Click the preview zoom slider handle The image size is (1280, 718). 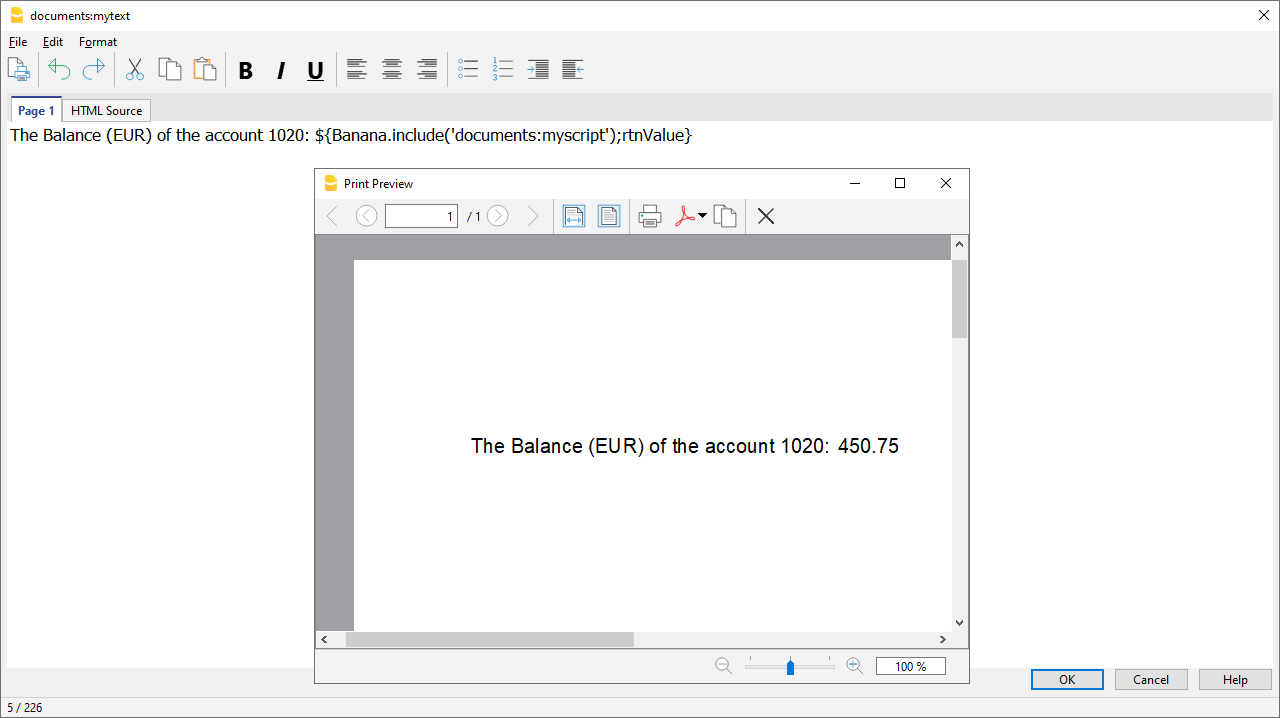click(790, 667)
